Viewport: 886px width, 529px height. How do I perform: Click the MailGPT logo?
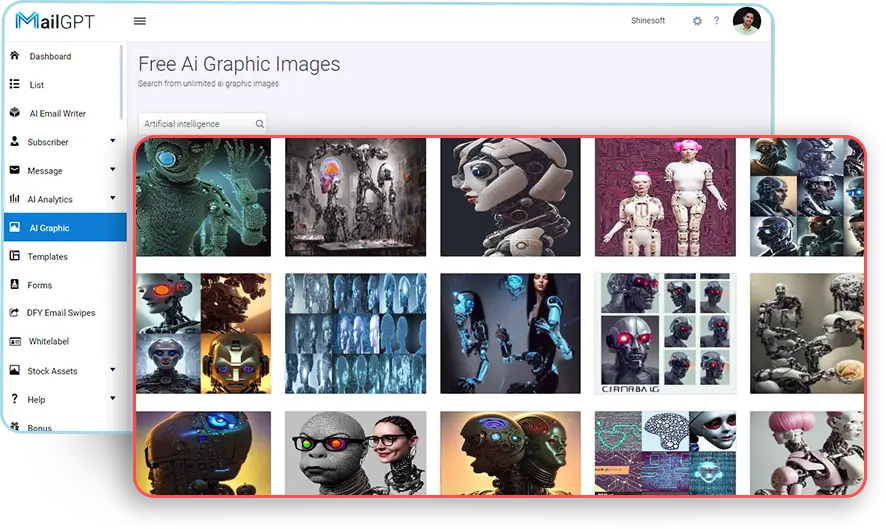(x=55, y=21)
